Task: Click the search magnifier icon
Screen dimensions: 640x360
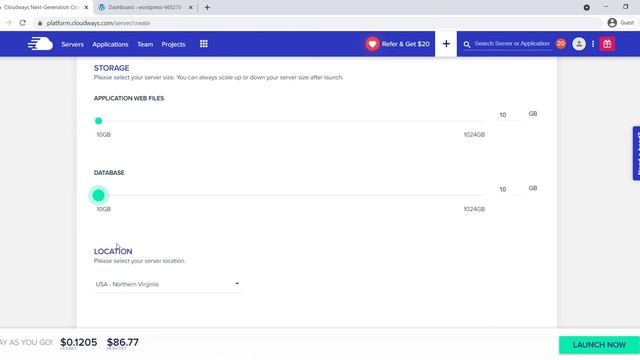Action: pos(467,44)
